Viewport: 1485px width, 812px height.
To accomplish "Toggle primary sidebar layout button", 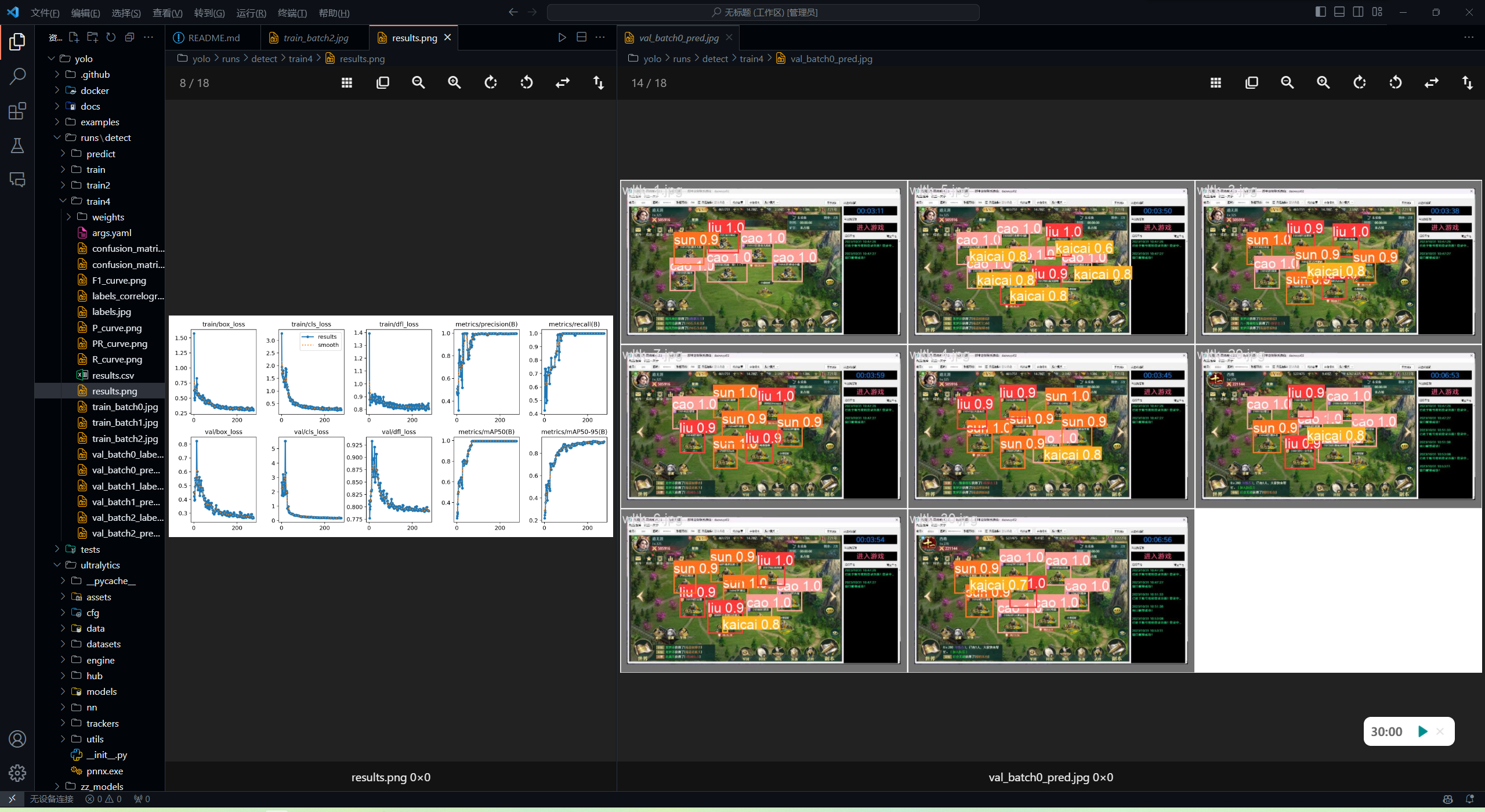I will 1321,12.
